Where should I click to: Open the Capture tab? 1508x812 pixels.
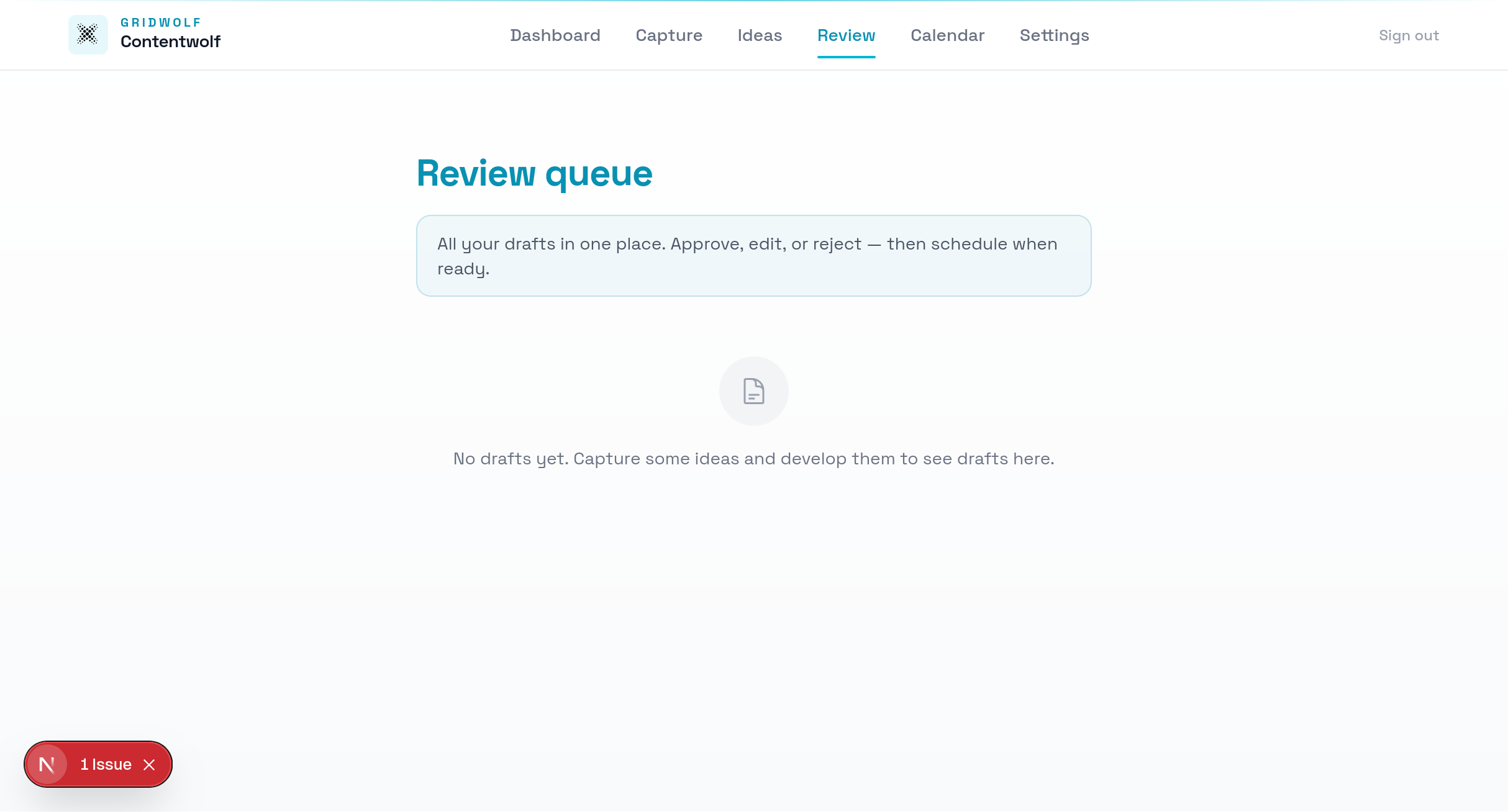pyautogui.click(x=669, y=35)
